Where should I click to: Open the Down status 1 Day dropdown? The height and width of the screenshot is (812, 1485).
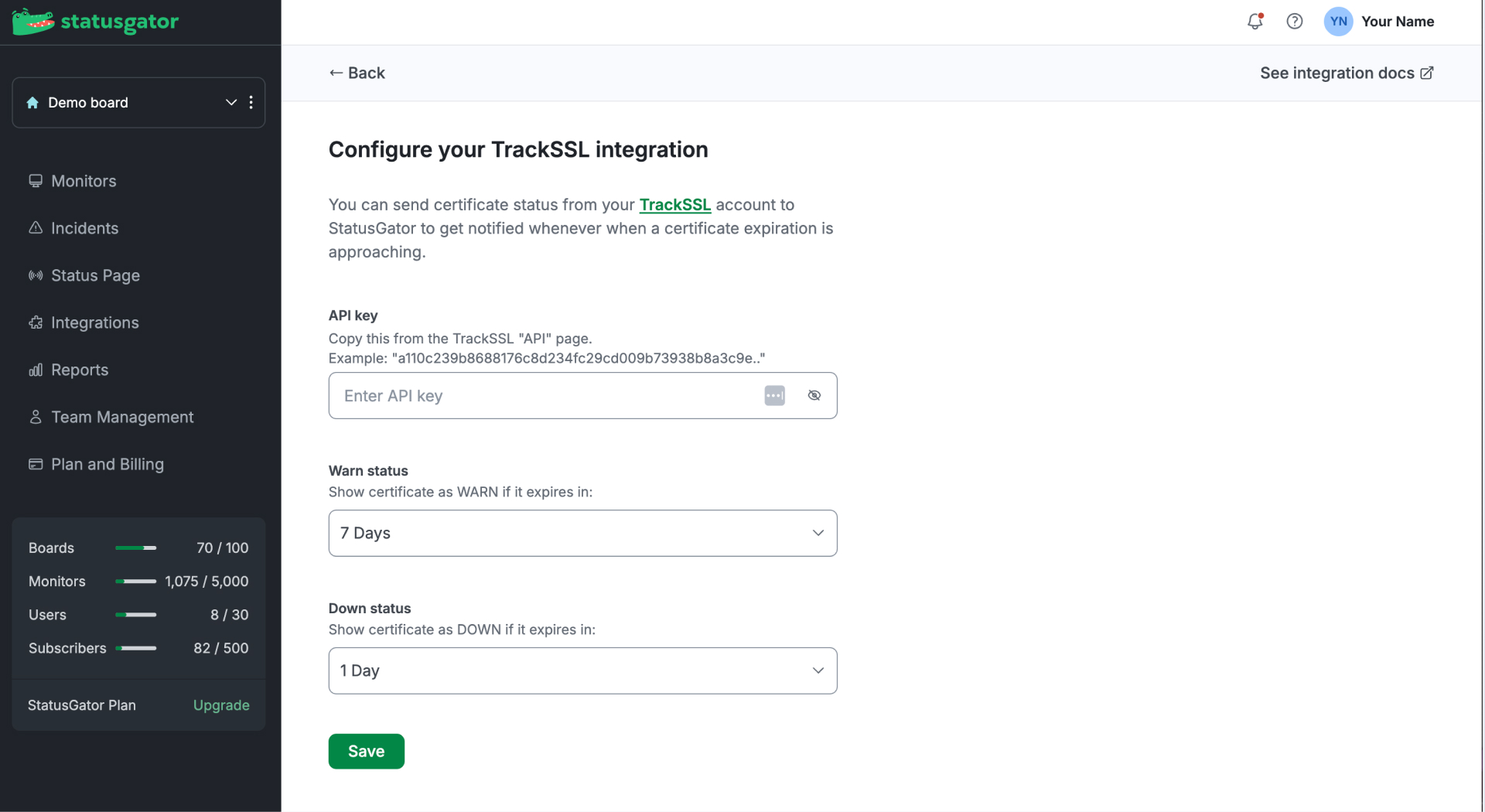click(x=582, y=670)
